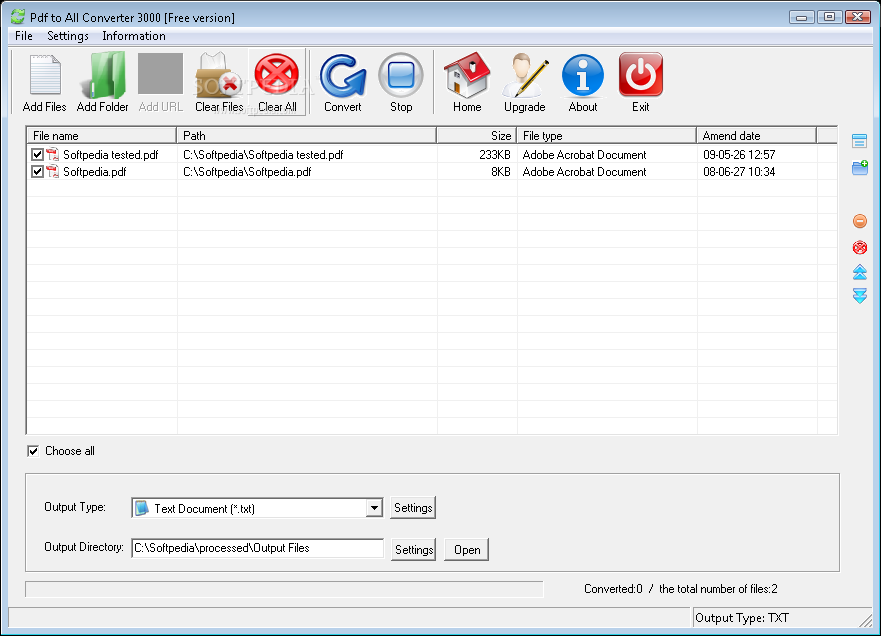Open the About info icon
The width and height of the screenshot is (881, 636).
583,75
